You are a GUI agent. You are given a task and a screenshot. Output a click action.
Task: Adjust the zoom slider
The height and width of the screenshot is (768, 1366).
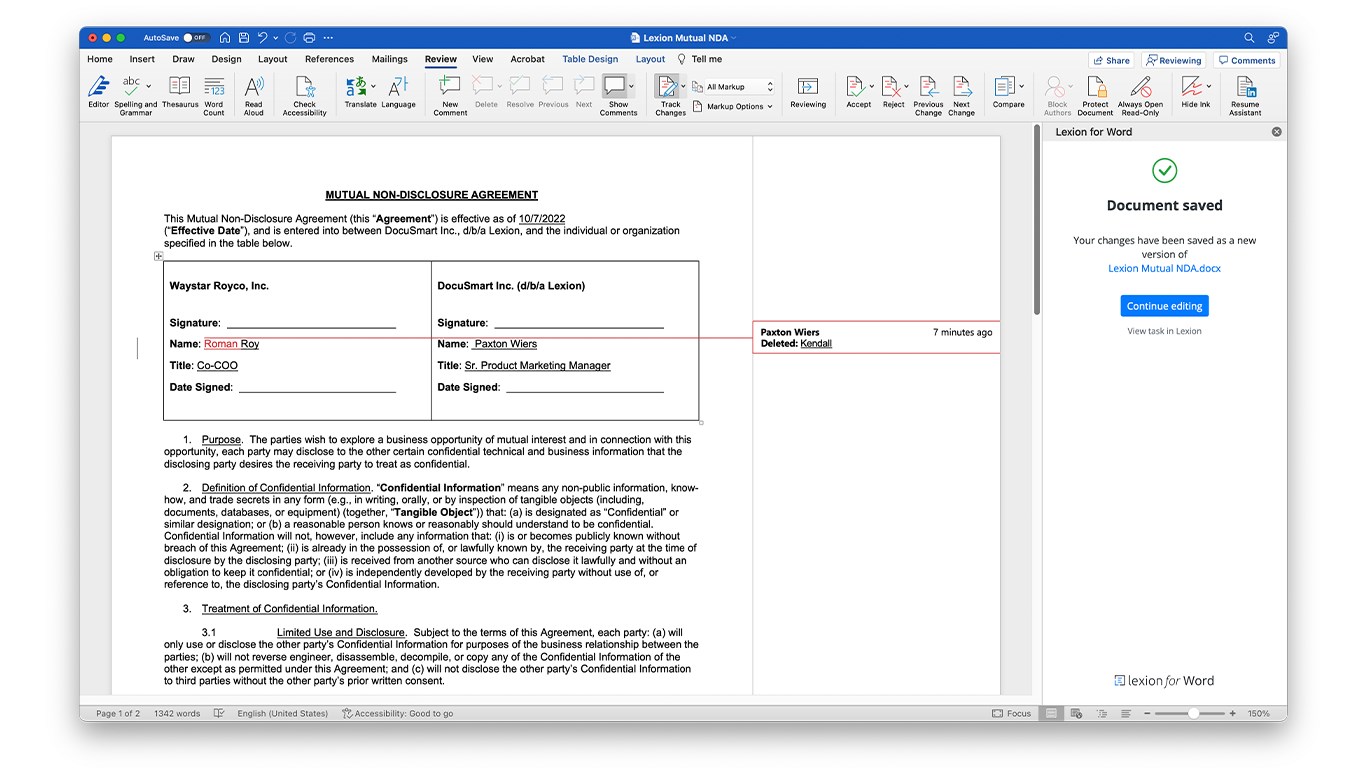(1192, 713)
